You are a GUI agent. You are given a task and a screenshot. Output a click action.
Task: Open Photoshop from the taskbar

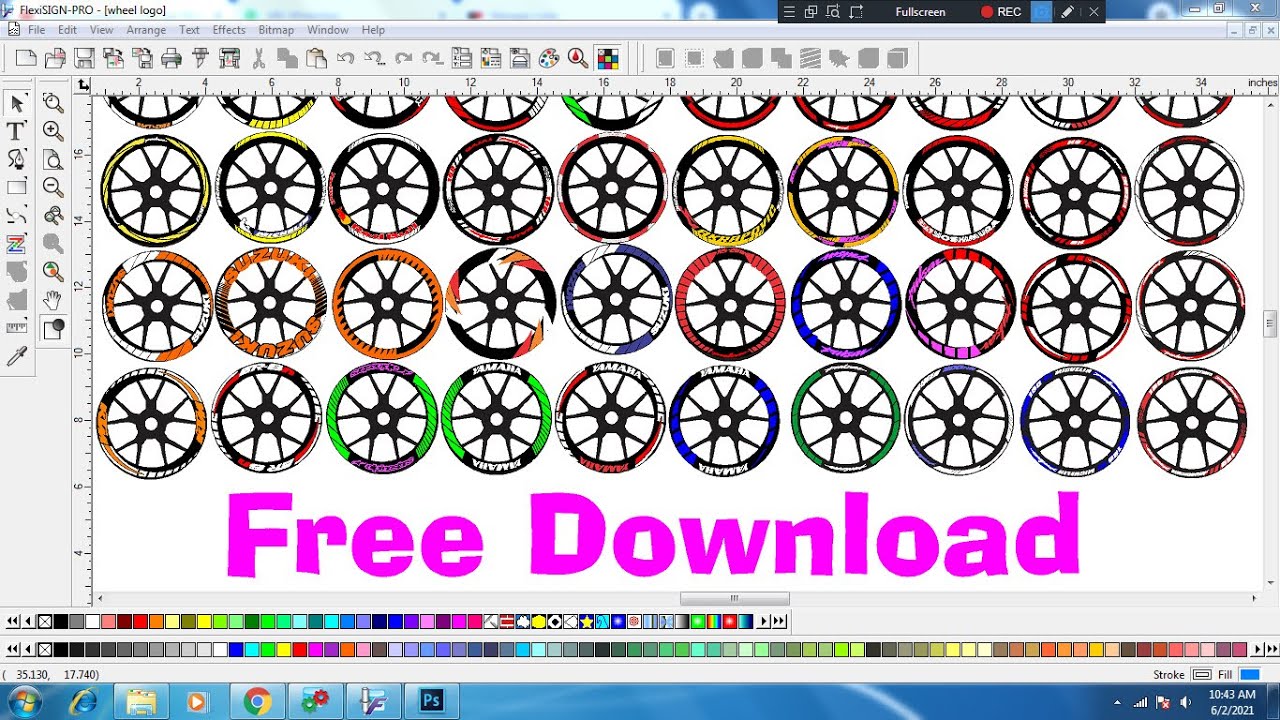tap(432, 701)
